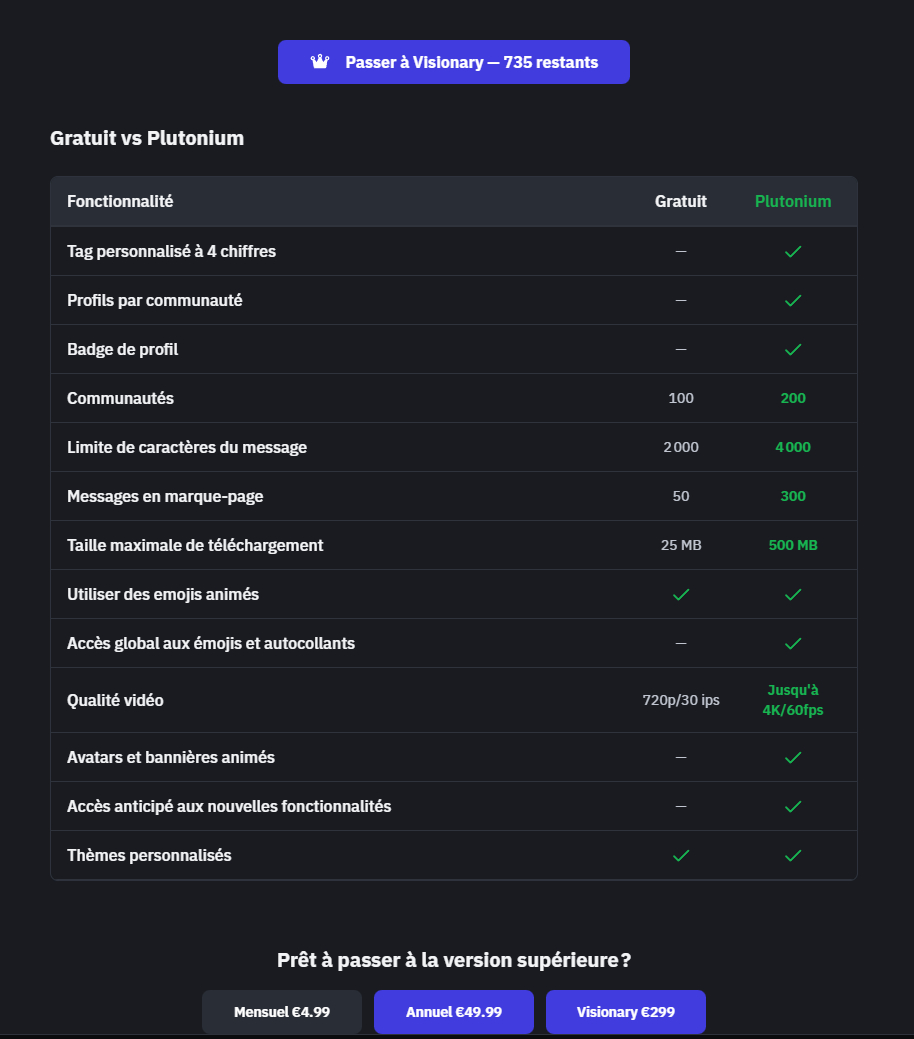Pick the Visionary €299 button
Image resolution: width=914 pixels, height=1039 pixels.
point(626,1012)
